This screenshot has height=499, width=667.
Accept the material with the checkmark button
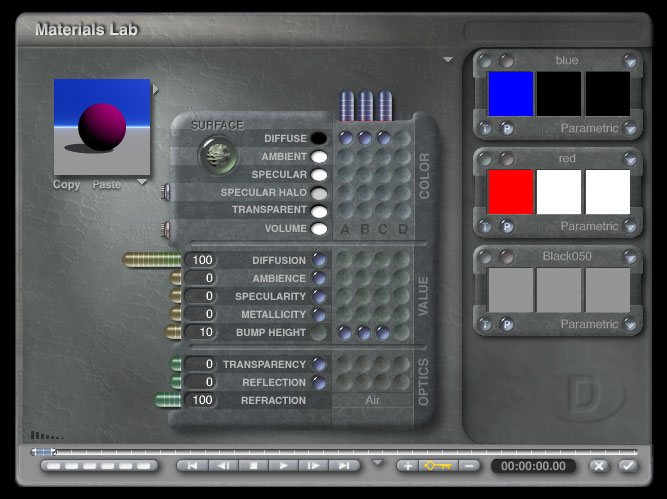(x=628, y=466)
